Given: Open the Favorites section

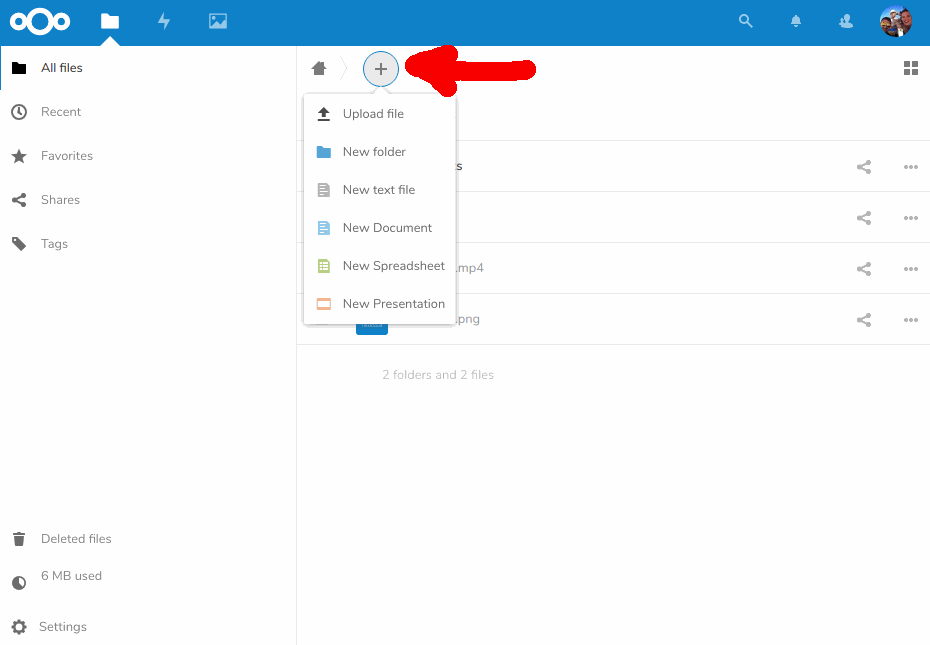Looking at the screenshot, I should (x=66, y=155).
